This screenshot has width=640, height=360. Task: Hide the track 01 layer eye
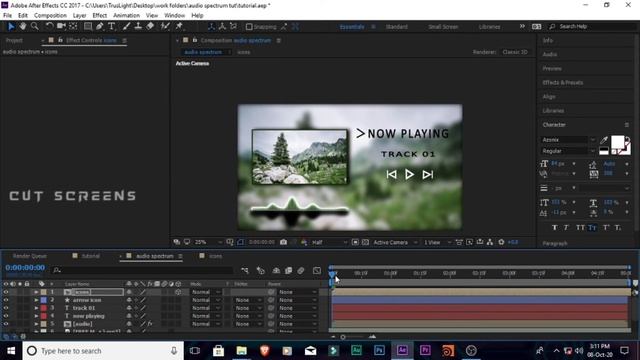click(x=6, y=308)
